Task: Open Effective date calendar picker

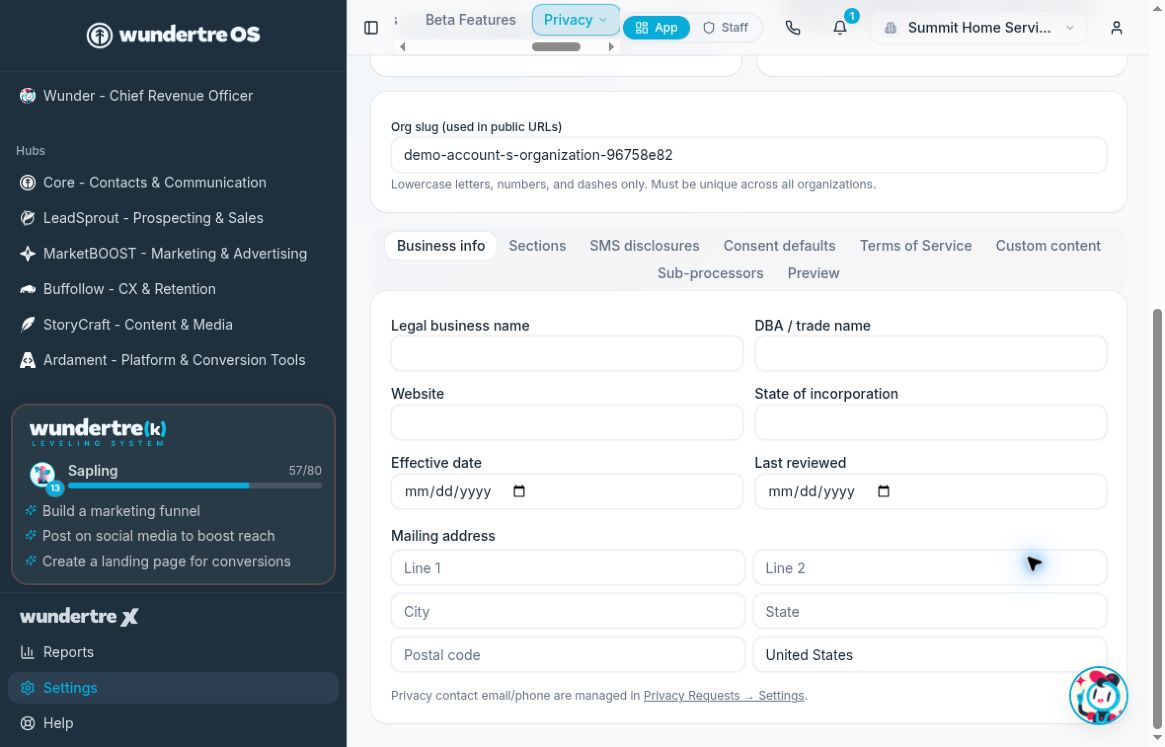Action: pos(519,491)
